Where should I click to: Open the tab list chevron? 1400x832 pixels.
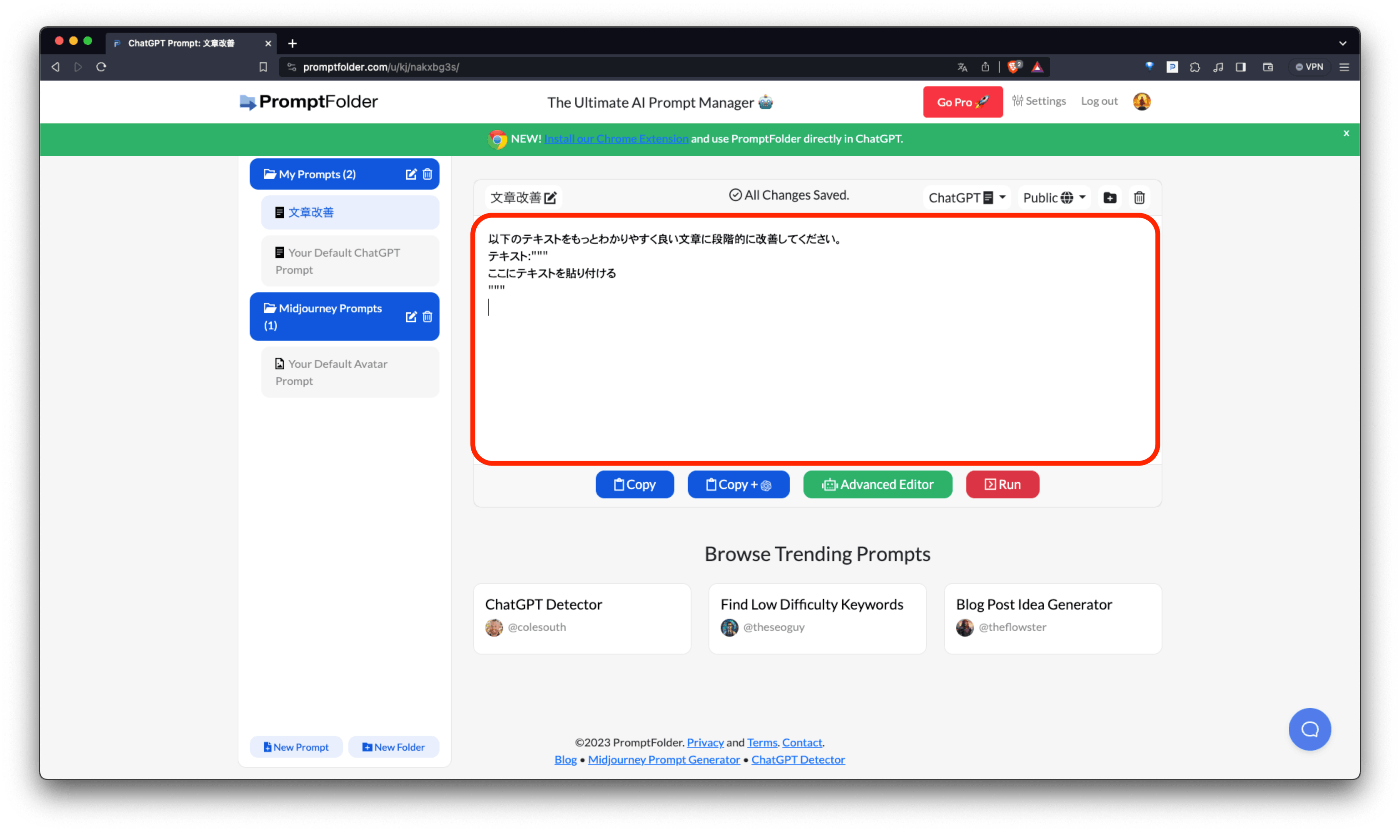coord(1343,43)
